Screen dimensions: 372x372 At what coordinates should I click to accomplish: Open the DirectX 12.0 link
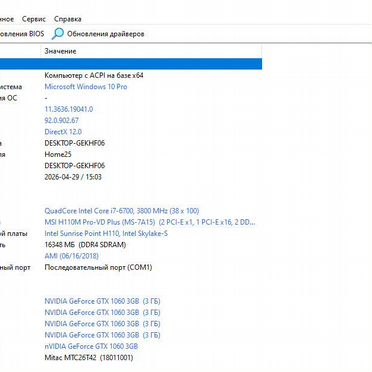63,132
